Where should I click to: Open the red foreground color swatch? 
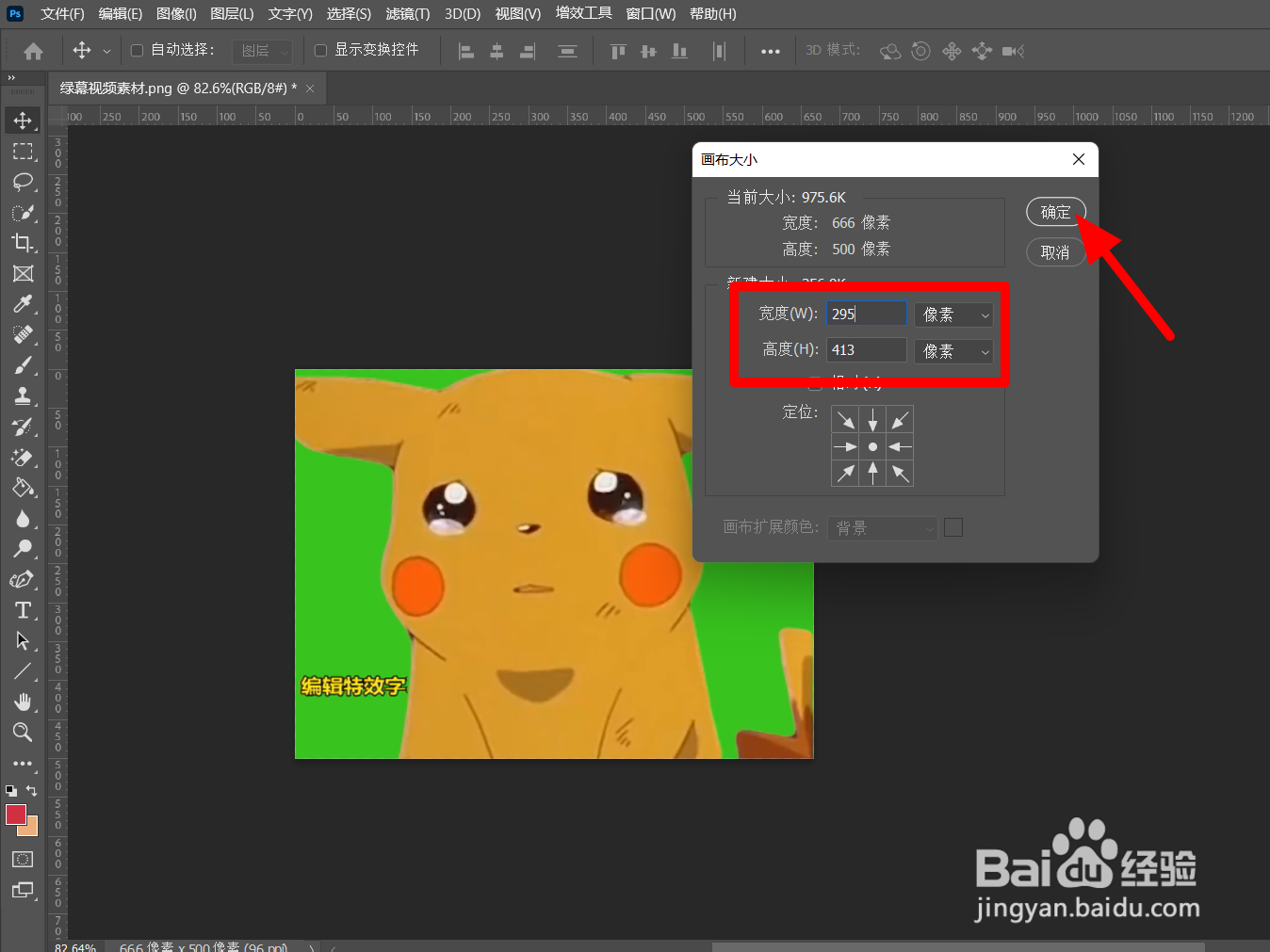pyautogui.click(x=15, y=815)
